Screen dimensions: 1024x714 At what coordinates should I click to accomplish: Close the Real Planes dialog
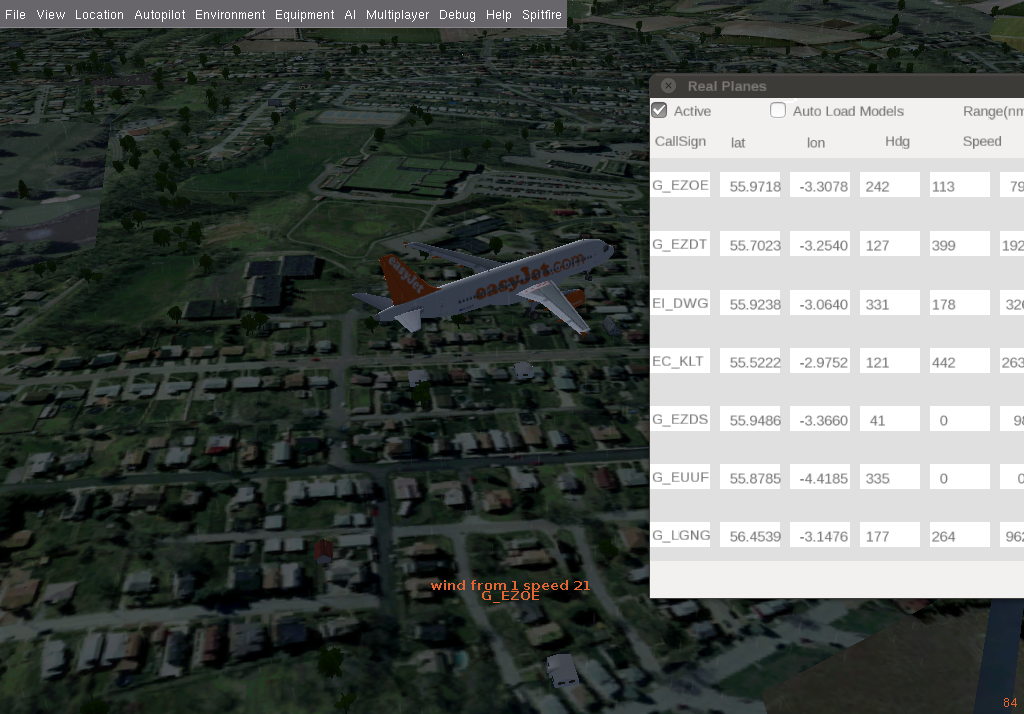pos(668,87)
